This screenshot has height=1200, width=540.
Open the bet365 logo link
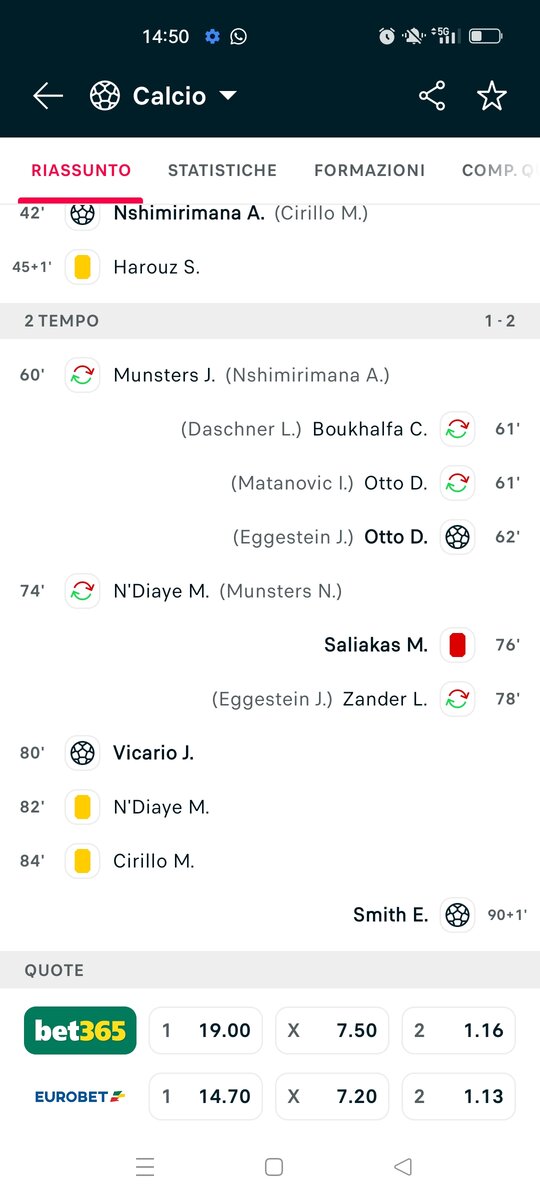(x=80, y=1030)
